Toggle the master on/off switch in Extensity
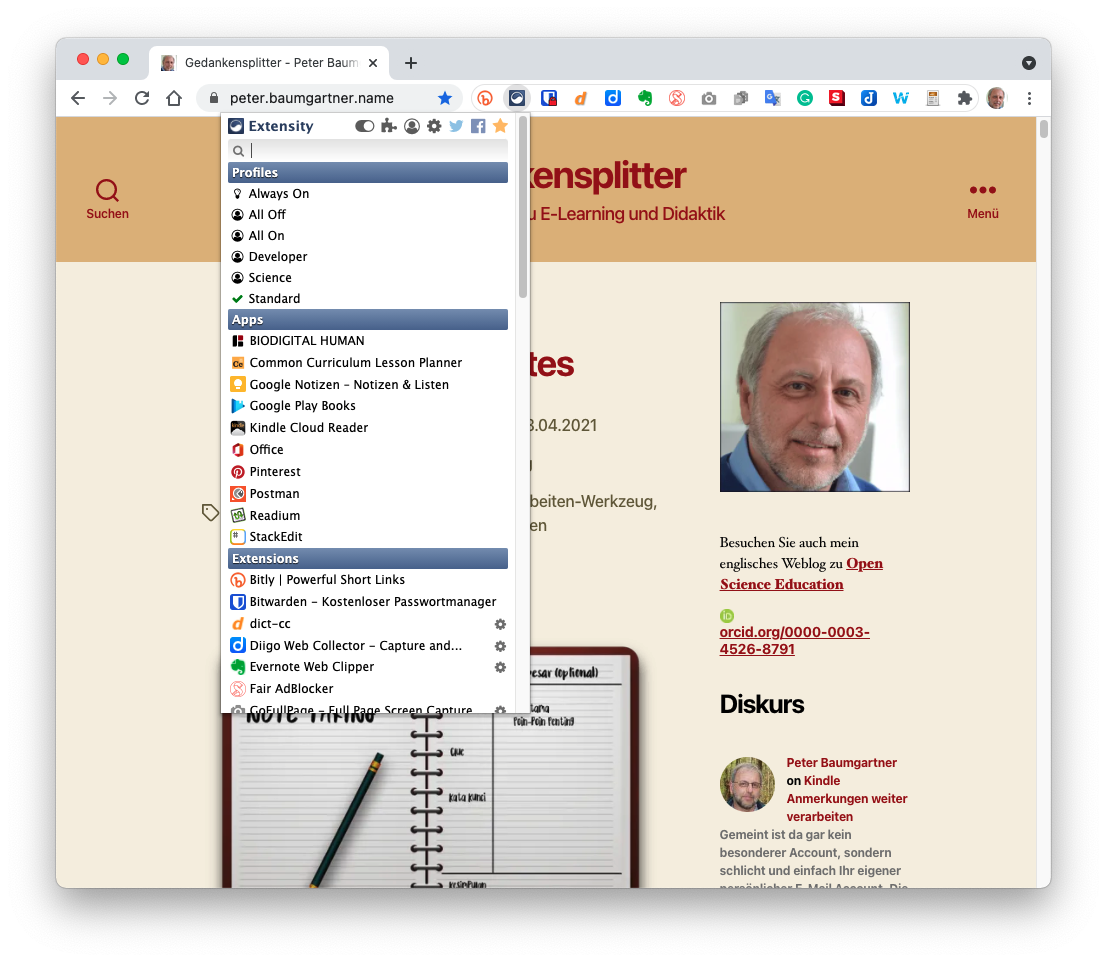 [x=364, y=126]
